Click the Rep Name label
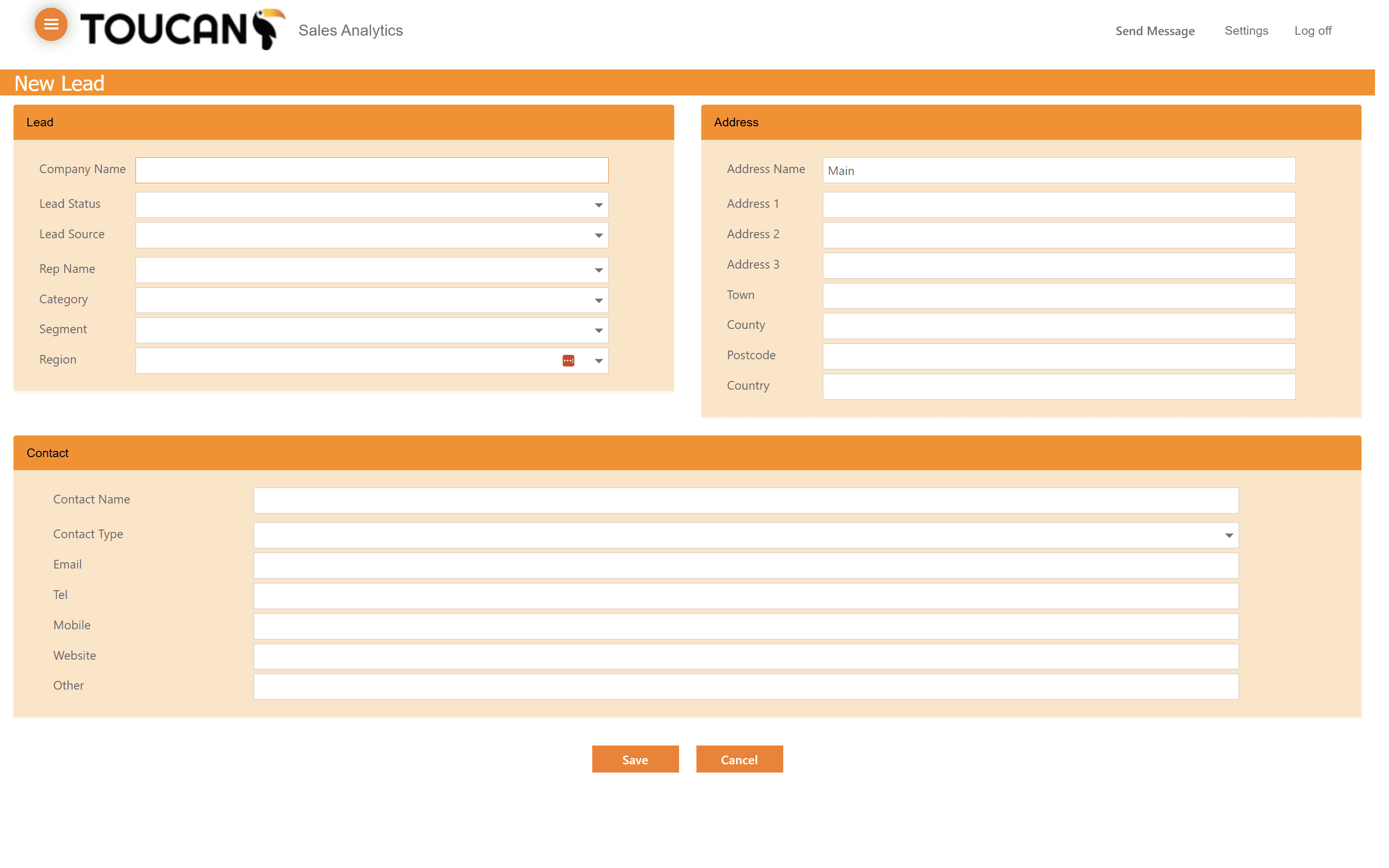1389x868 pixels. tap(67, 269)
